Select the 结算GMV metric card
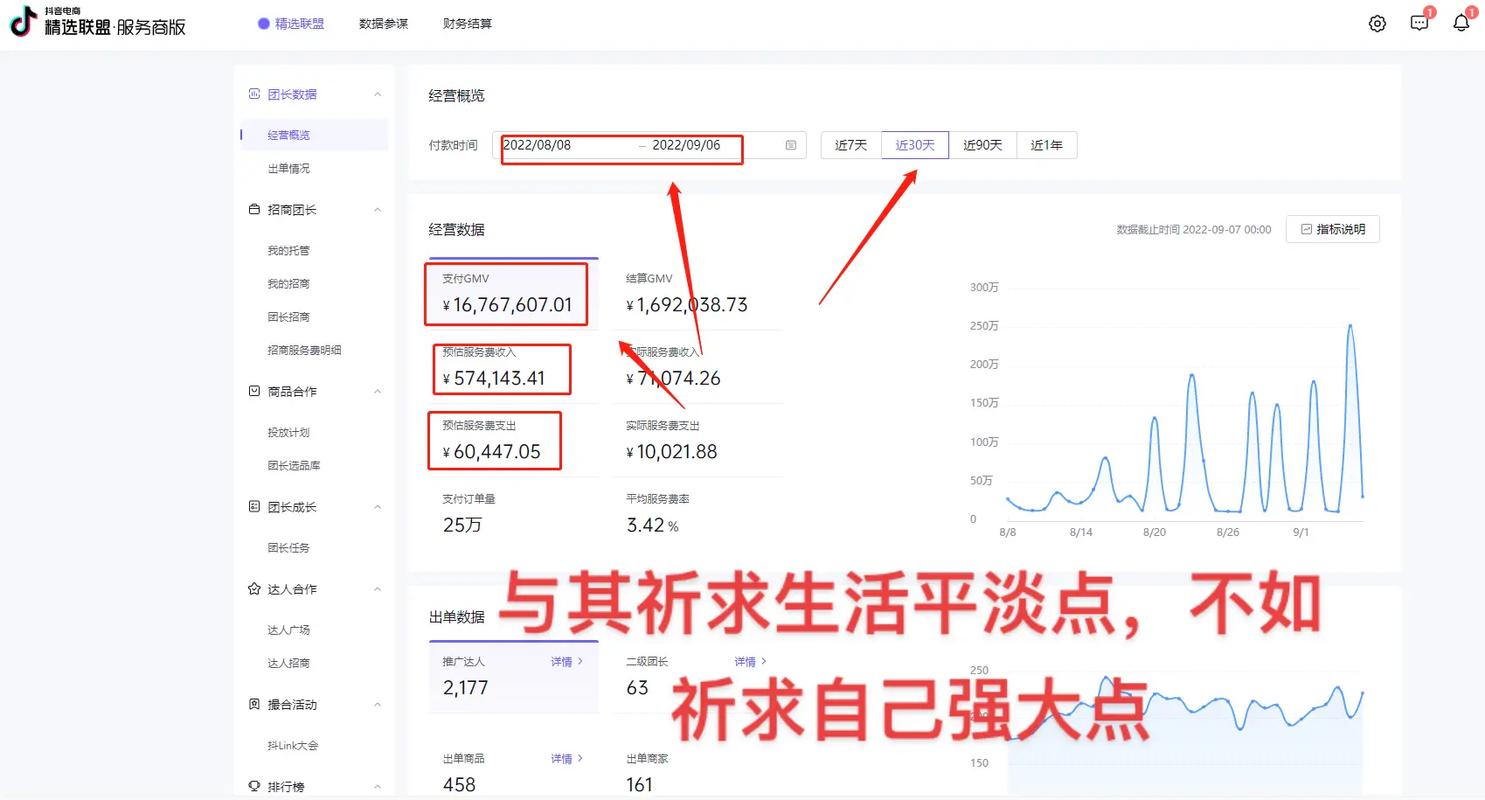 coord(698,294)
